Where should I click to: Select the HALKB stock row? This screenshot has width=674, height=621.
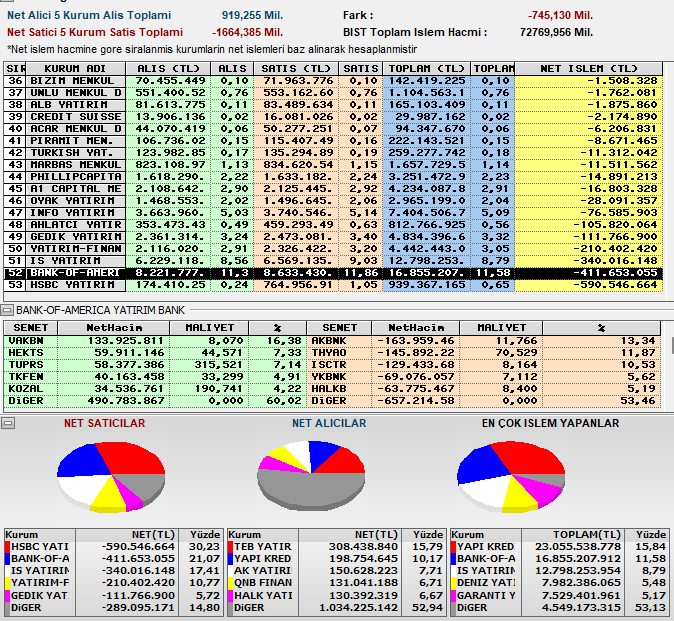coord(484,389)
